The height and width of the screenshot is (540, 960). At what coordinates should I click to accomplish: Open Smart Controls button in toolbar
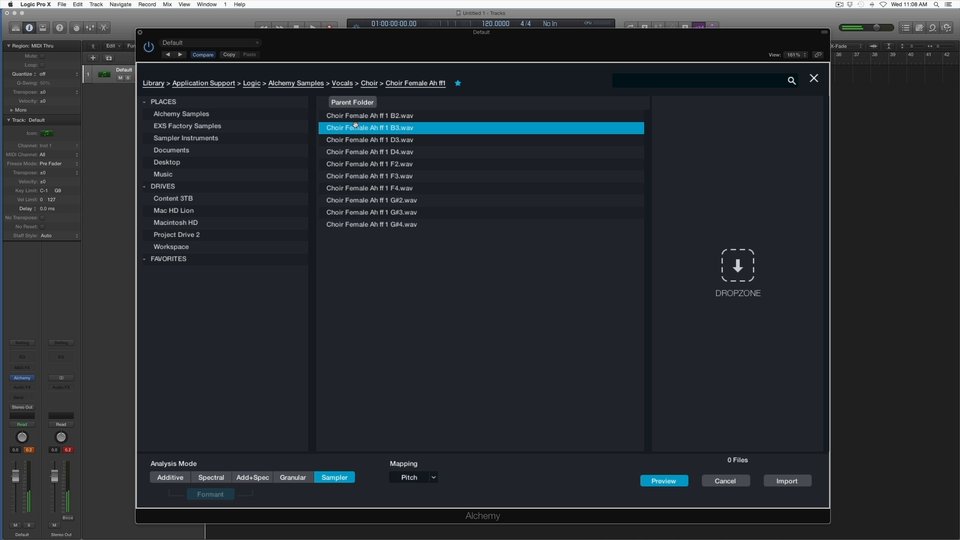coord(76,28)
